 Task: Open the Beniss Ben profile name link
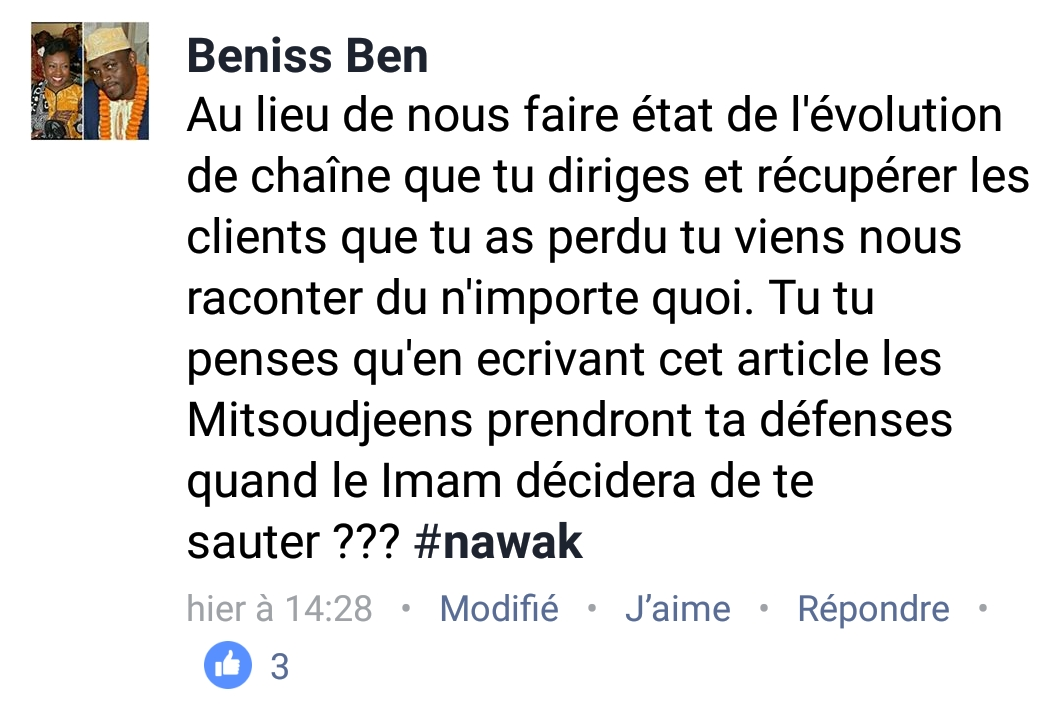pyautogui.click(x=307, y=55)
